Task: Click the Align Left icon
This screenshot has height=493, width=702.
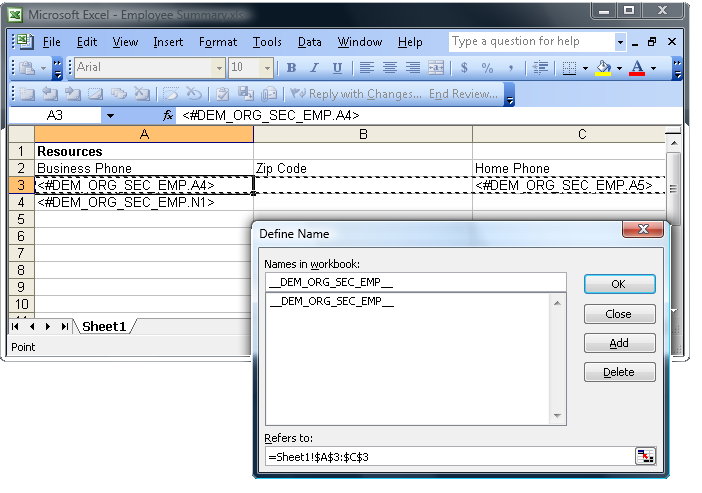Action: [367, 68]
